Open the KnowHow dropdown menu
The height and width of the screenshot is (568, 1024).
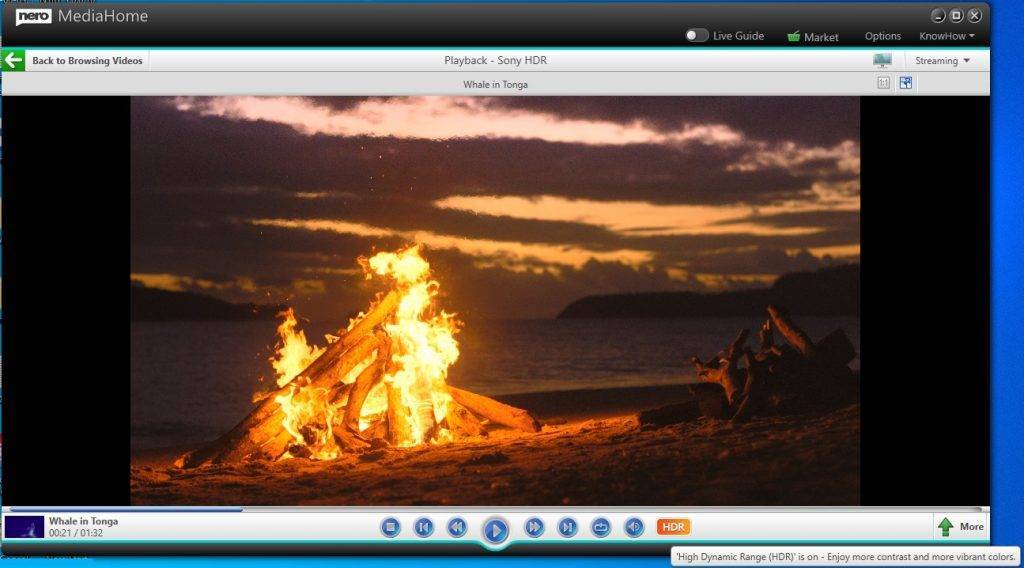click(x=947, y=36)
